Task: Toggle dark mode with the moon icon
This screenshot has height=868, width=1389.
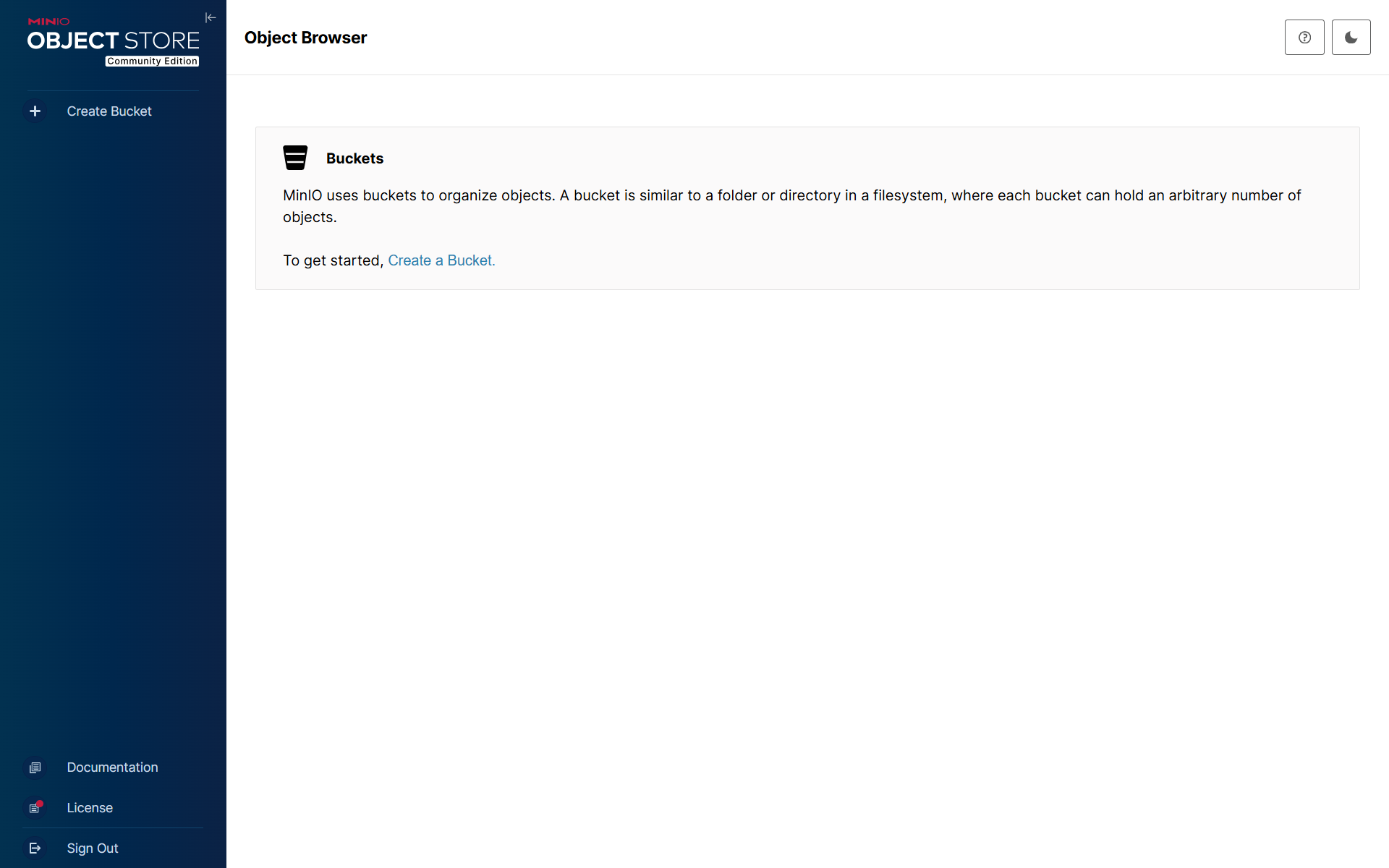Action: [x=1351, y=38]
